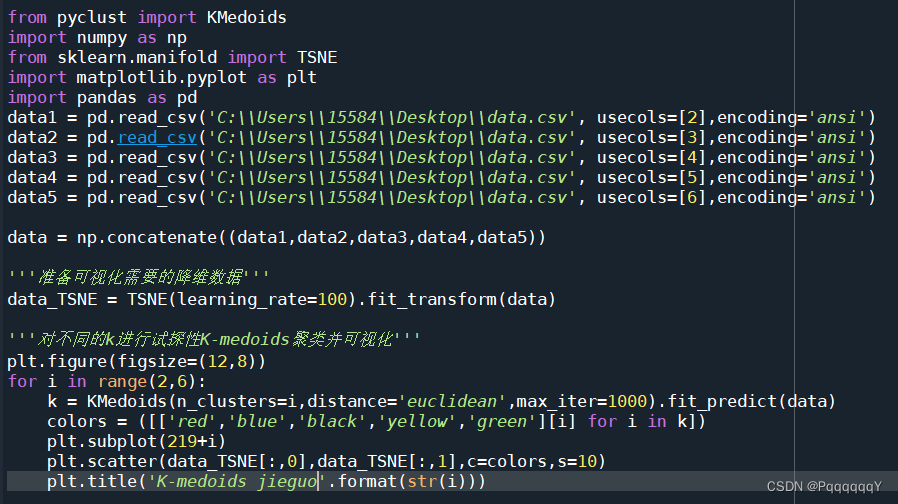Click plt.subplot(219+i) line
This screenshot has width=898, height=504.
click(x=136, y=442)
